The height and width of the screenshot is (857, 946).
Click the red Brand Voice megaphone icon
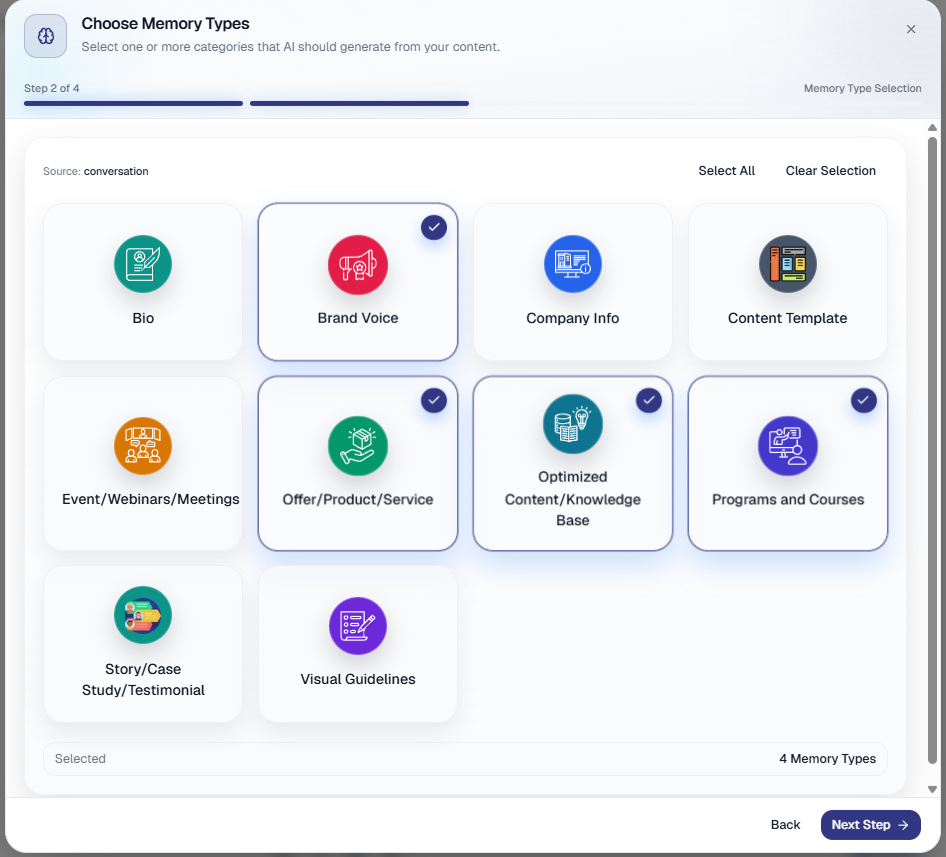(x=358, y=264)
